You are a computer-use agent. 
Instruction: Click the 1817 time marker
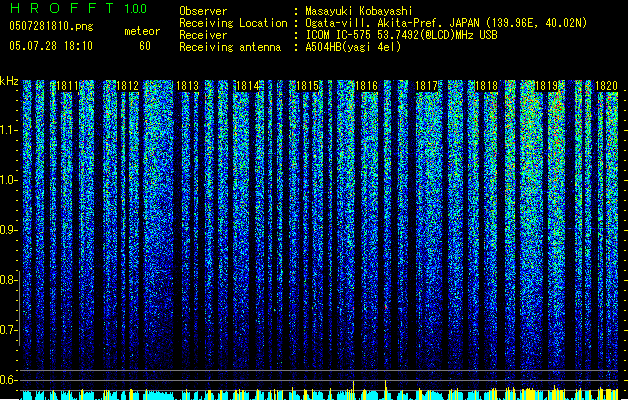pos(426,86)
